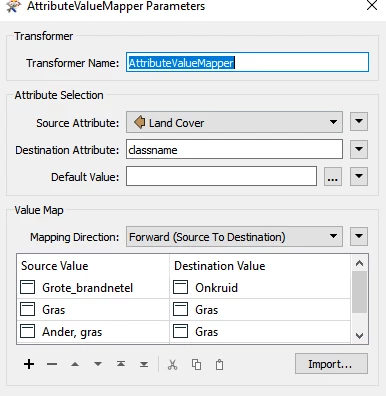Move selected row down one position
The width and height of the screenshot is (386, 396).
(98, 364)
